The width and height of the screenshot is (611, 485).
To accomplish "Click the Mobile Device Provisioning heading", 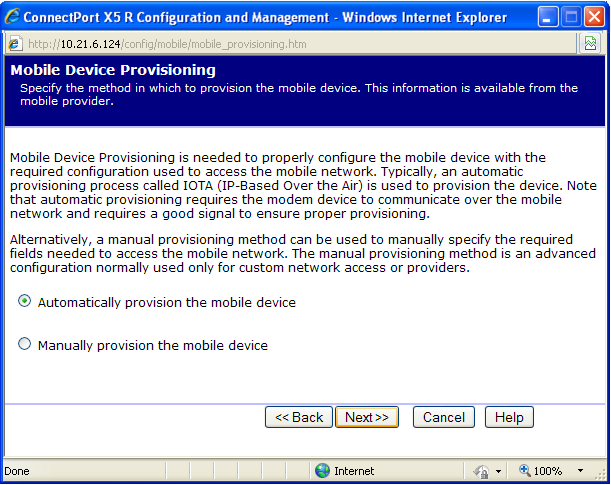I will click(113, 70).
